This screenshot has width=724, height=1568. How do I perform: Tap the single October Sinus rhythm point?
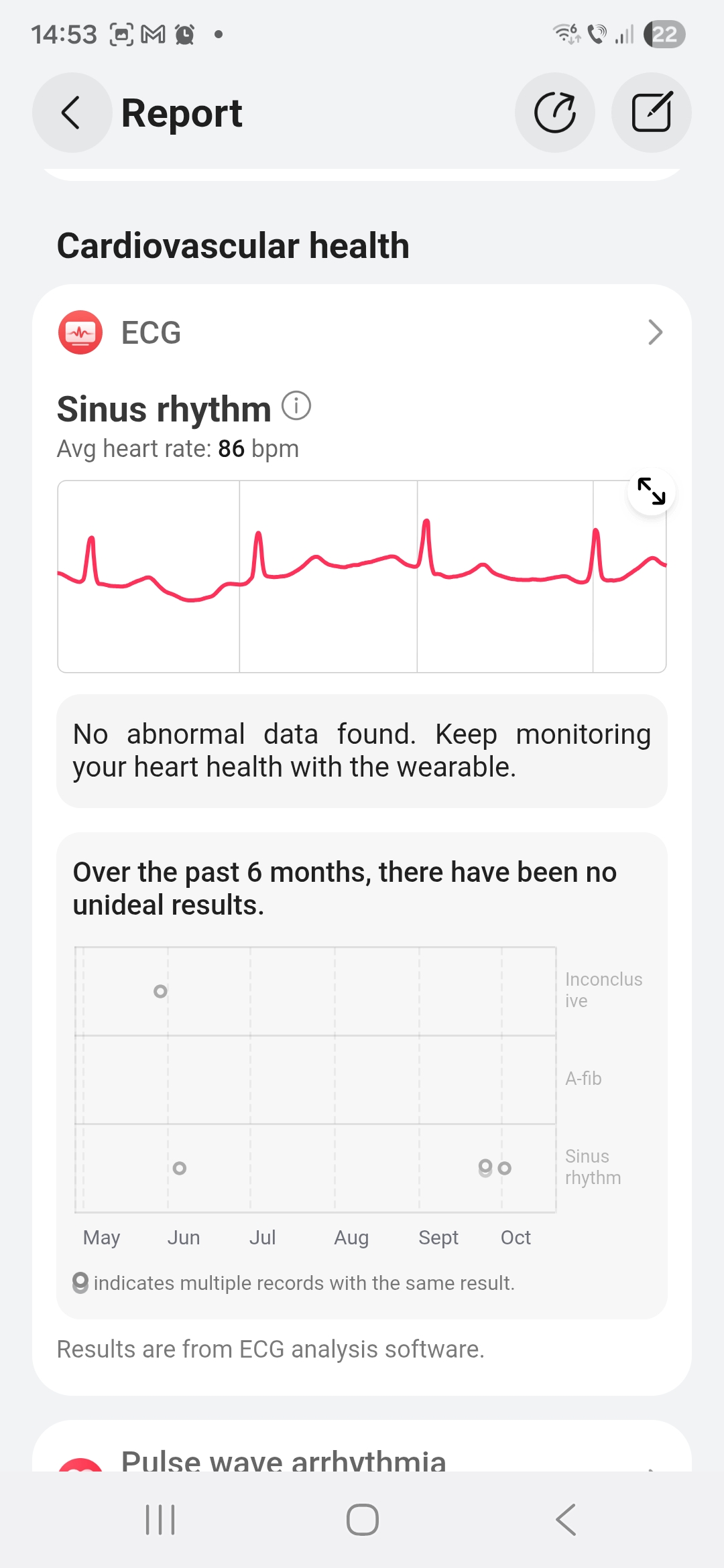pyautogui.click(x=505, y=1168)
